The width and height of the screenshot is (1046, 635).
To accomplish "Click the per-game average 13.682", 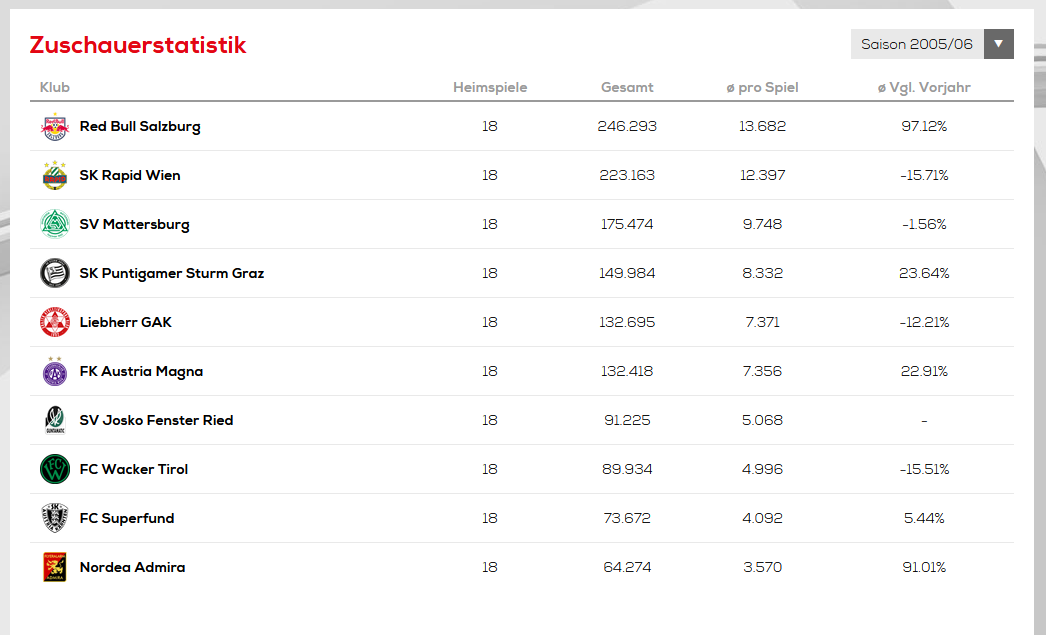I will [x=762, y=126].
